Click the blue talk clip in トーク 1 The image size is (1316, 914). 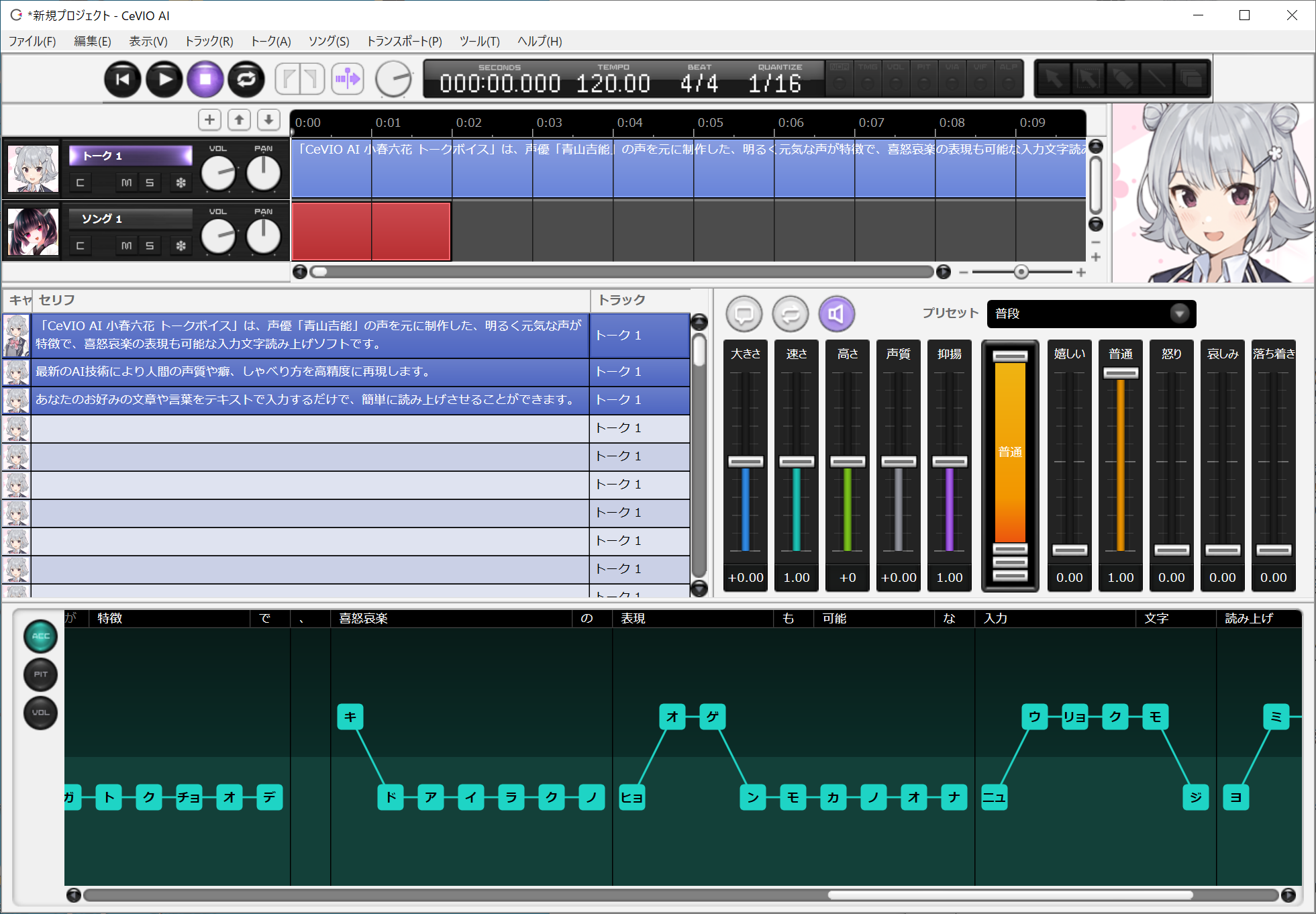coord(689,168)
